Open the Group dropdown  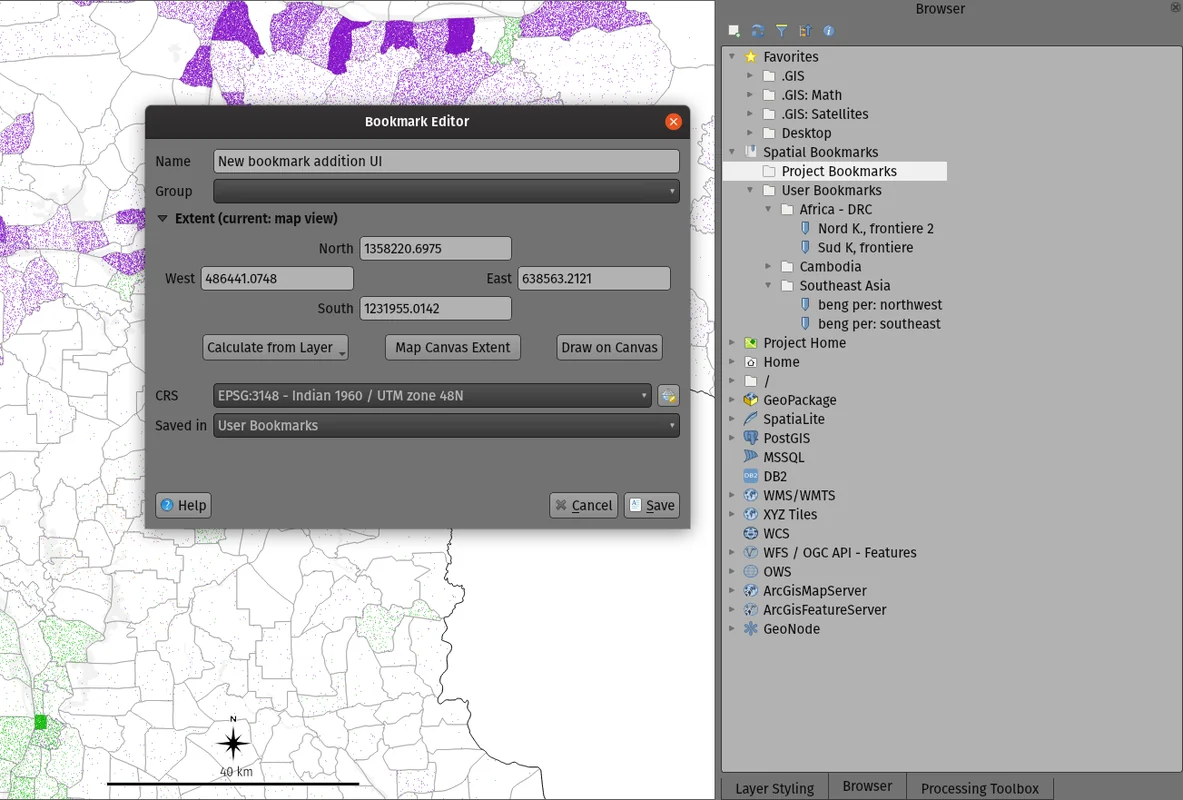point(446,191)
